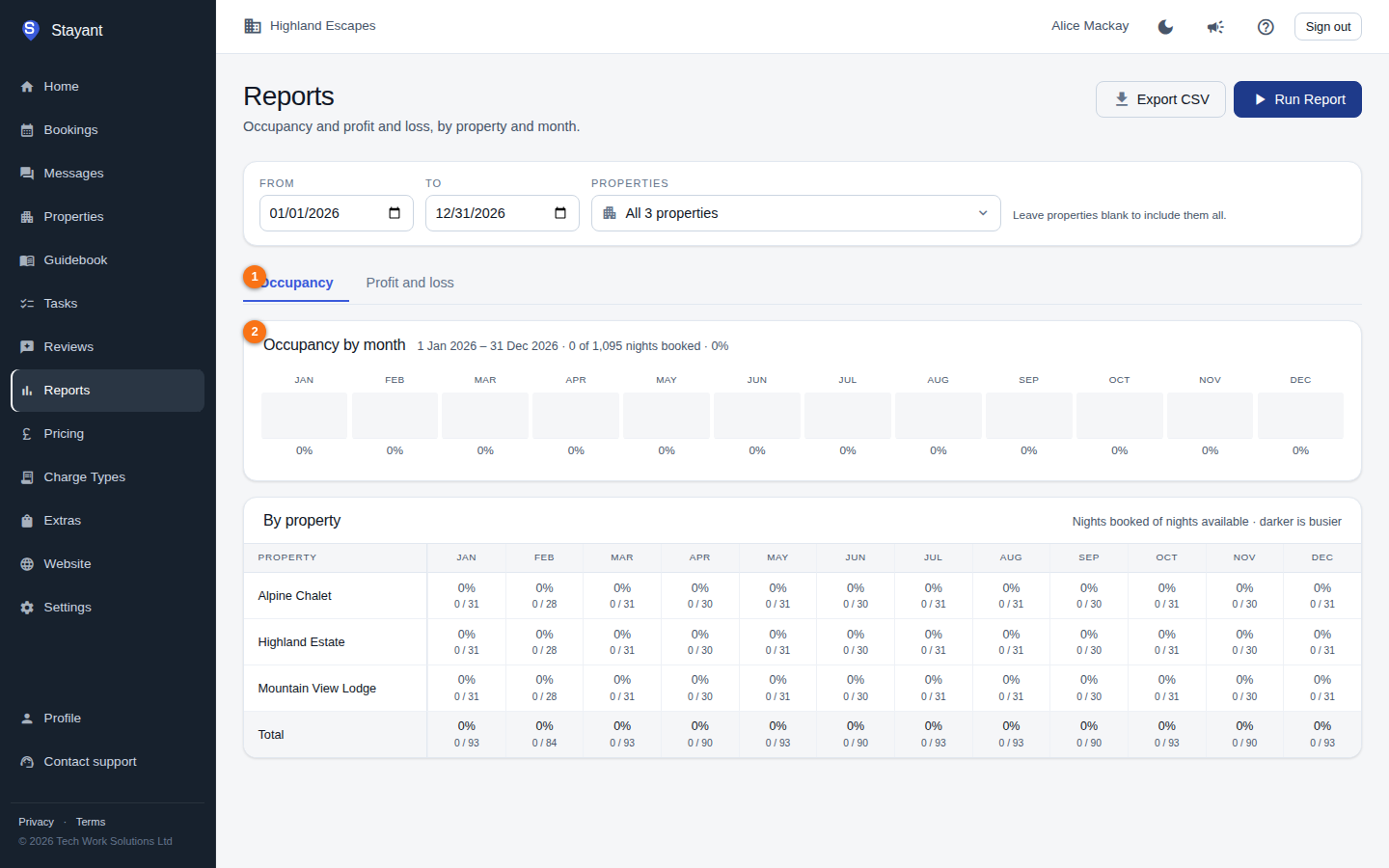The height and width of the screenshot is (868, 1389).
Task: Open Home from the sidebar
Action: [x=107, y=87]
